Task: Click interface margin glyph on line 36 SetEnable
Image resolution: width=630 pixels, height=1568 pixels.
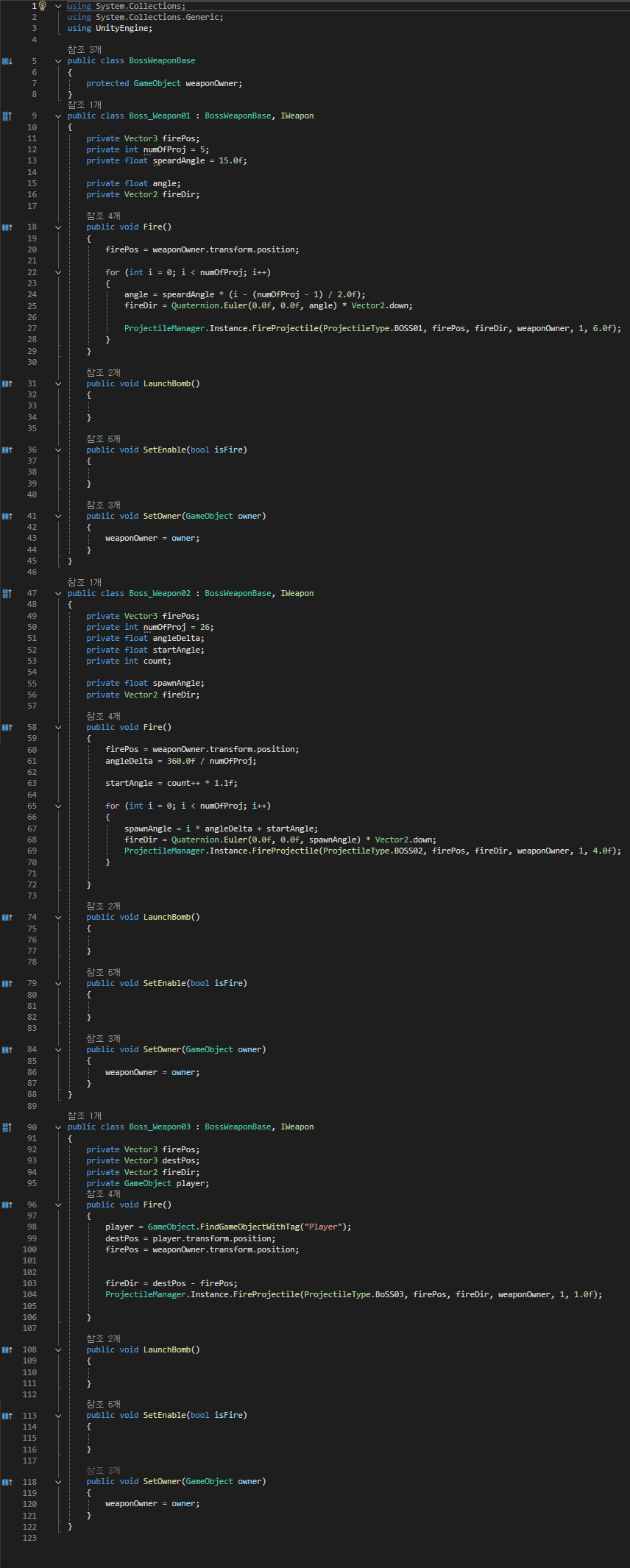Action: click(x=7, y=450)
